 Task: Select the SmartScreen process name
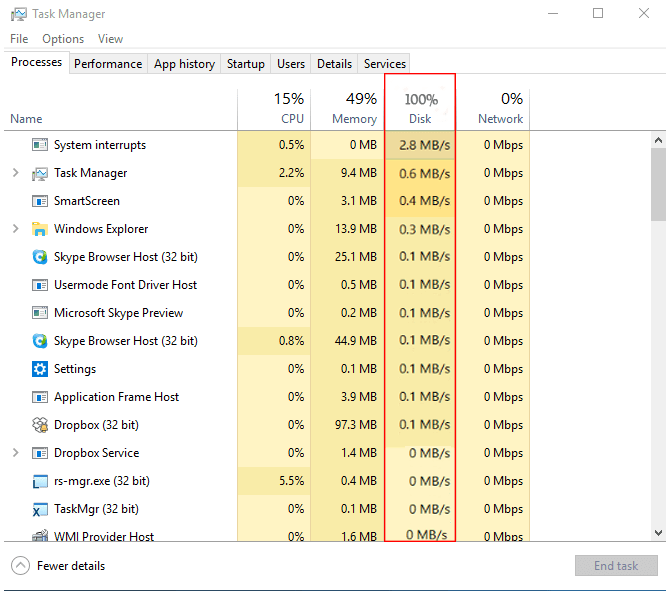point(87,201)
